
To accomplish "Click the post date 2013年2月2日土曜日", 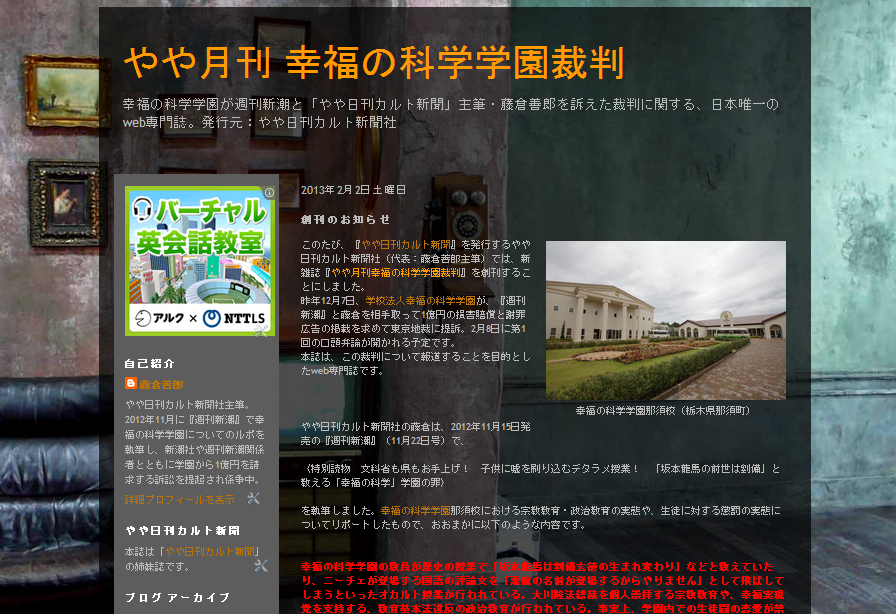I will [353, 190].
